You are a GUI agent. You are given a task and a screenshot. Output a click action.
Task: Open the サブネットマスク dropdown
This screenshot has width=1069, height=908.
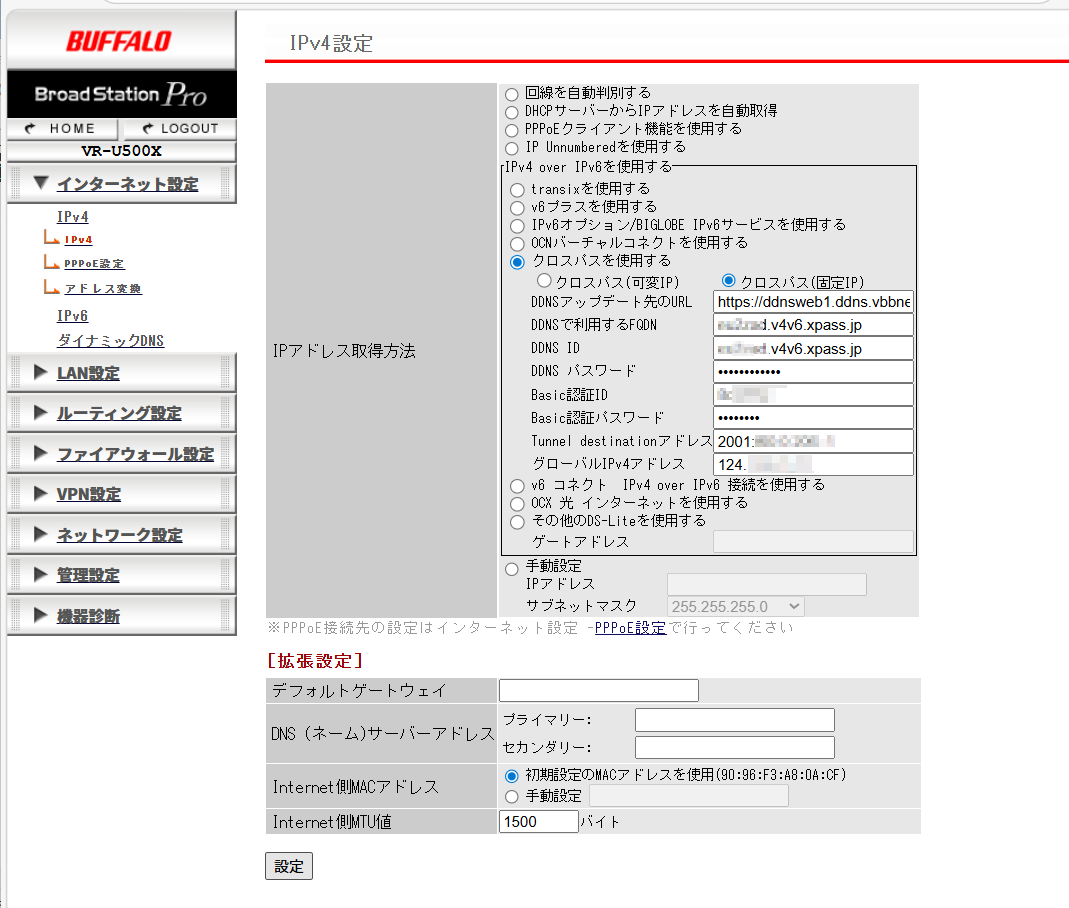tap(735, 606)
